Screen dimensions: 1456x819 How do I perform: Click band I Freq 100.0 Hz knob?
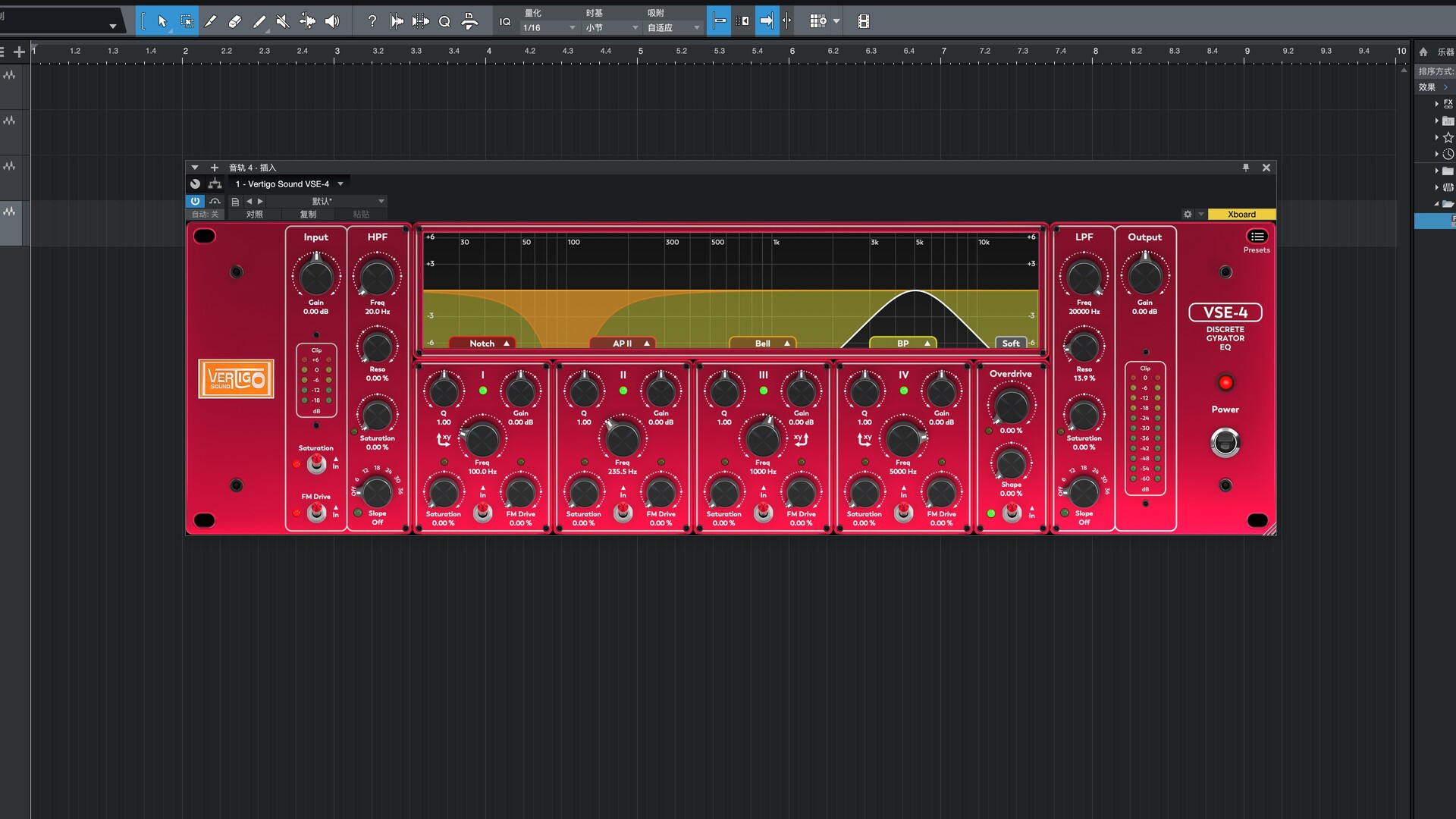[x=482, y=440]
